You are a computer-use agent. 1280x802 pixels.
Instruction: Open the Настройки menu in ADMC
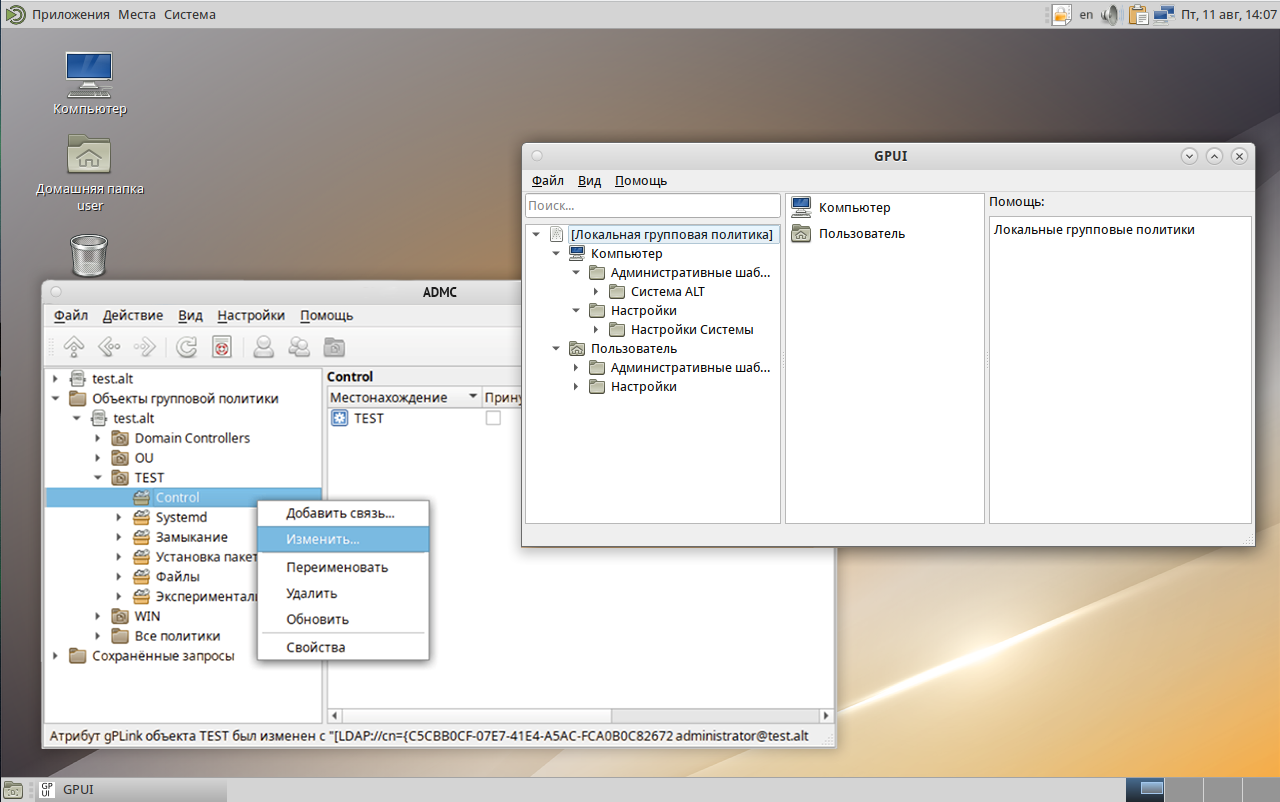click(x=251, y=315)
